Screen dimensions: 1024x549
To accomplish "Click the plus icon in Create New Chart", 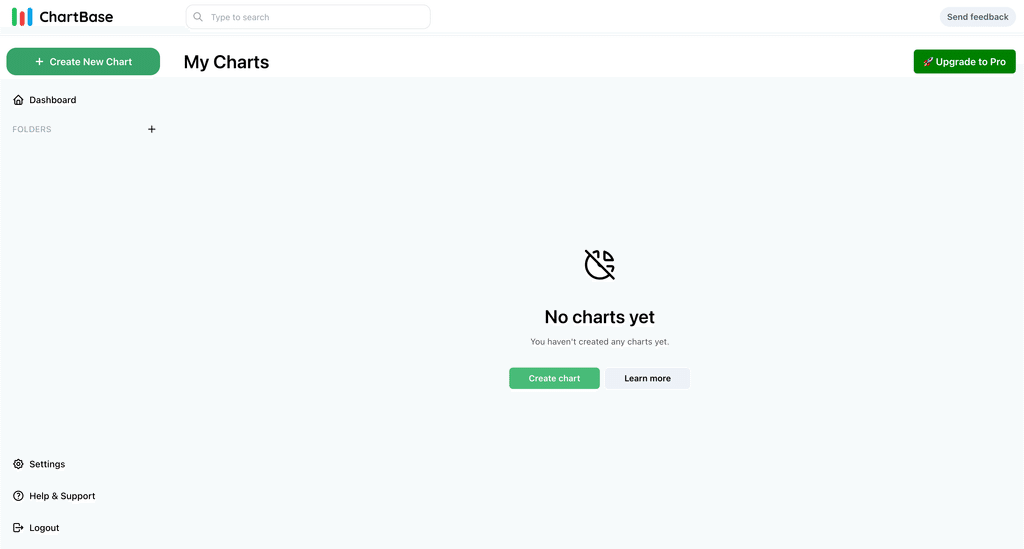I will tap(39, 61).
